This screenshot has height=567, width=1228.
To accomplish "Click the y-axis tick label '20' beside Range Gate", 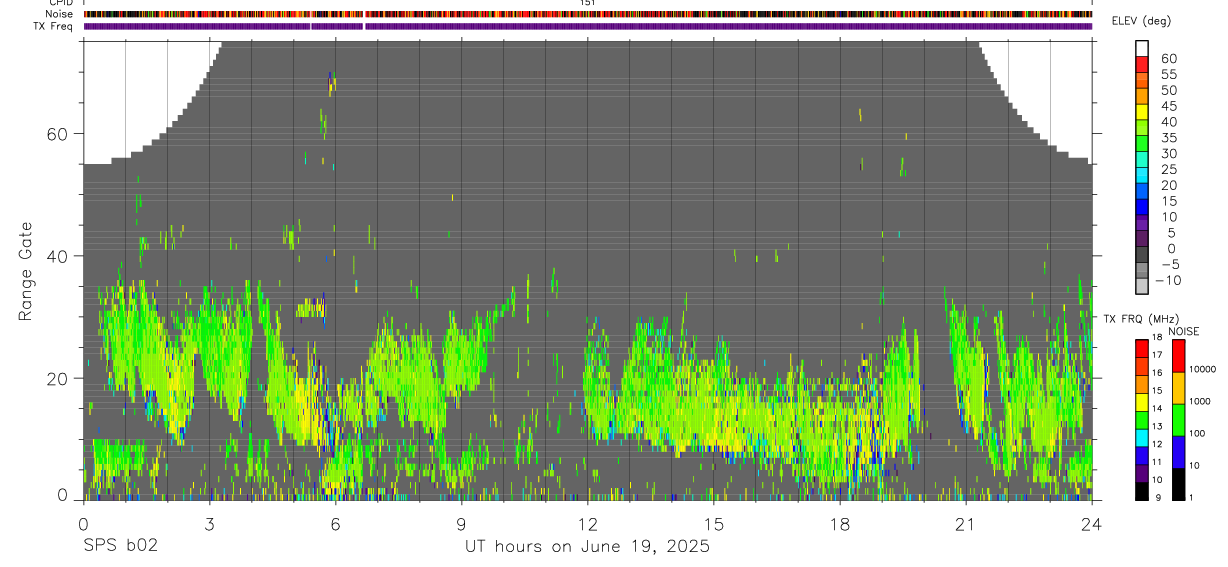I will click(57, 378).
